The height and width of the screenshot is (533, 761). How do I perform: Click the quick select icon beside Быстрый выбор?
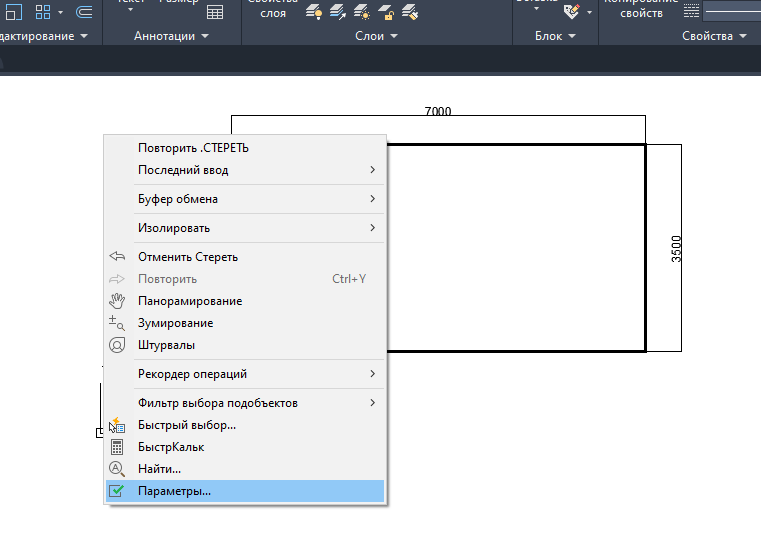(117, 425)
